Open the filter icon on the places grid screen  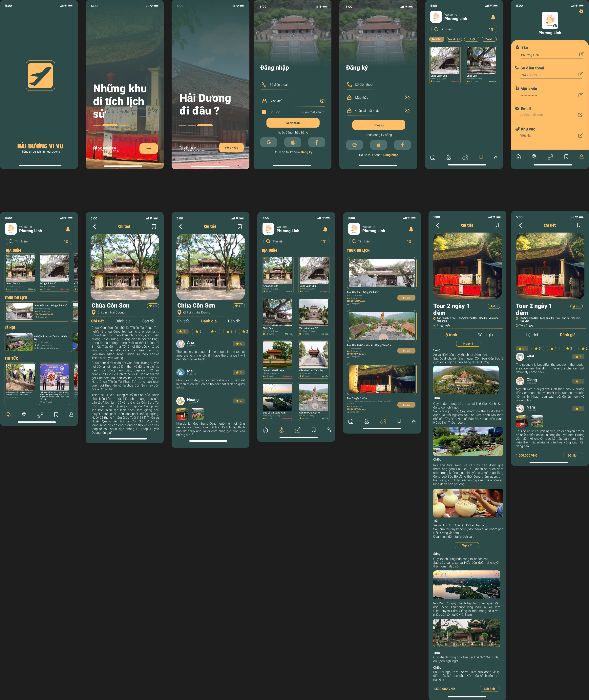[x=324, y=241]
